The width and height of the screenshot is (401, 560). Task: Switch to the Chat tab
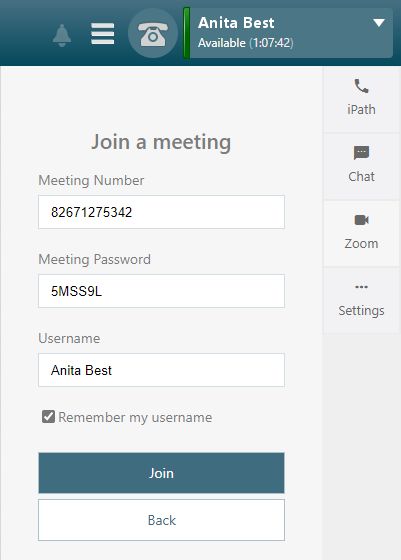point(361,166)
